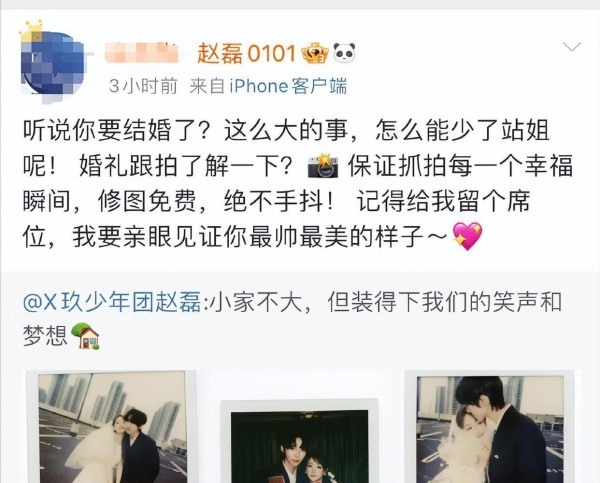Open the pixelated user avatar
This screenshot has height=483, width=600.
coord(53,63)
